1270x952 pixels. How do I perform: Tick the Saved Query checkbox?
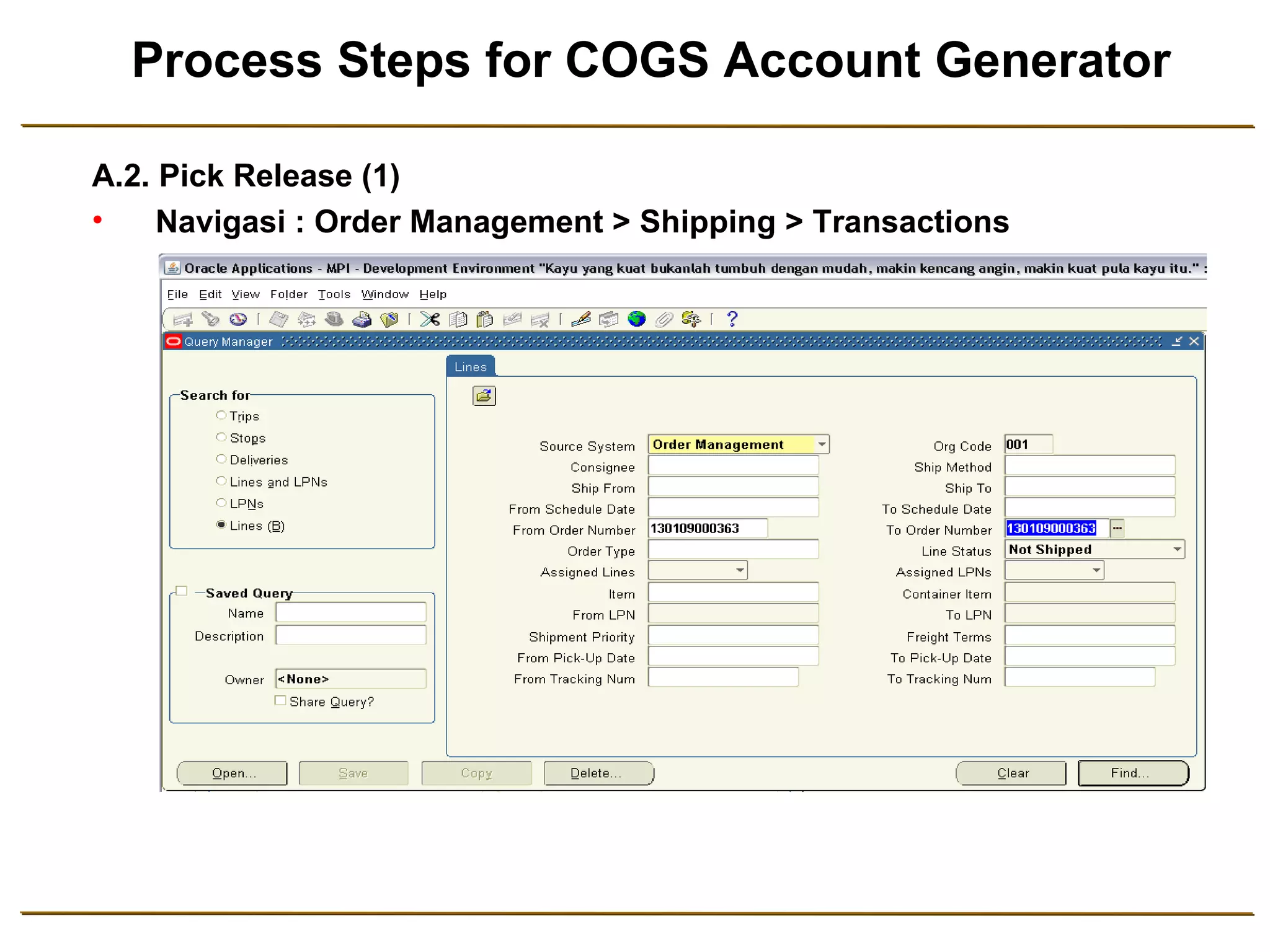[x=182, y=591]
